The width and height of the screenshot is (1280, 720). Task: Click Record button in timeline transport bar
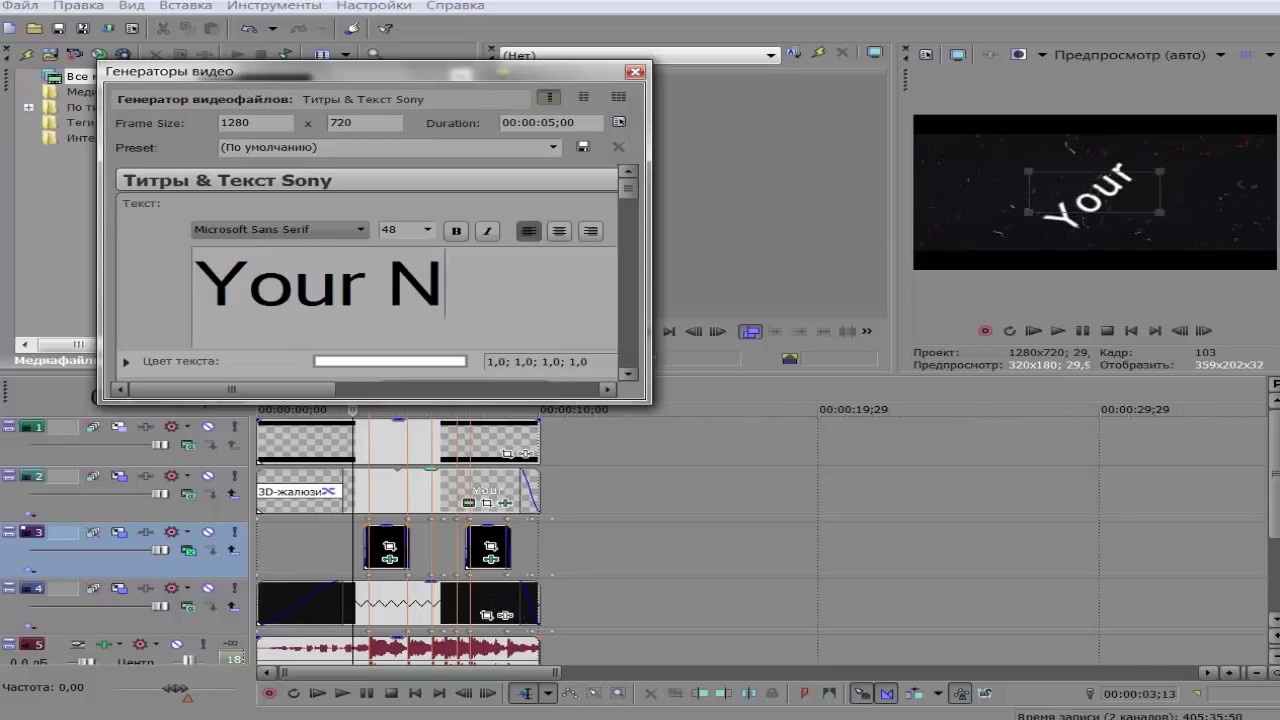269,693
